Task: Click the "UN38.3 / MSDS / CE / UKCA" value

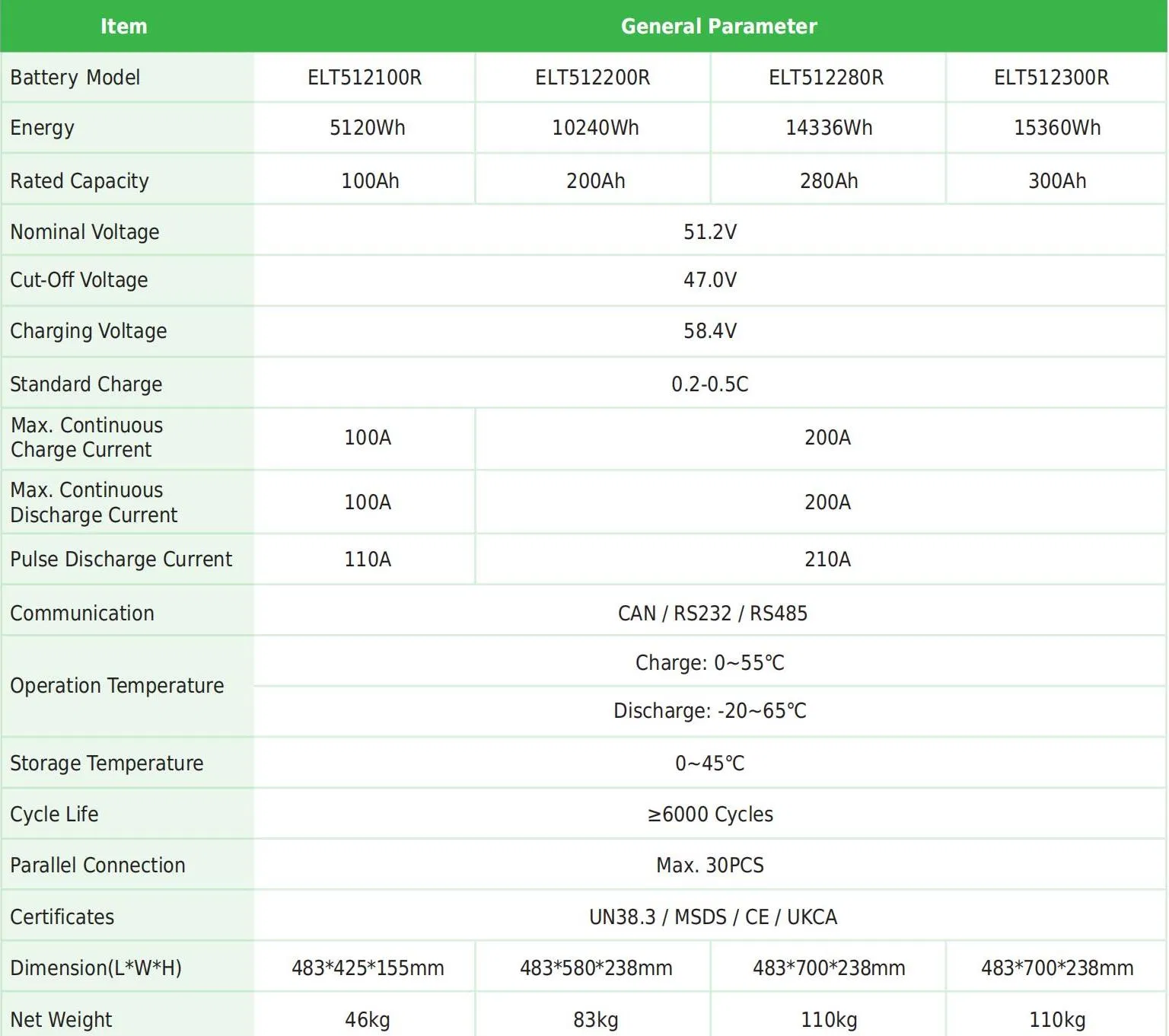Action: (x=713, y=917)
